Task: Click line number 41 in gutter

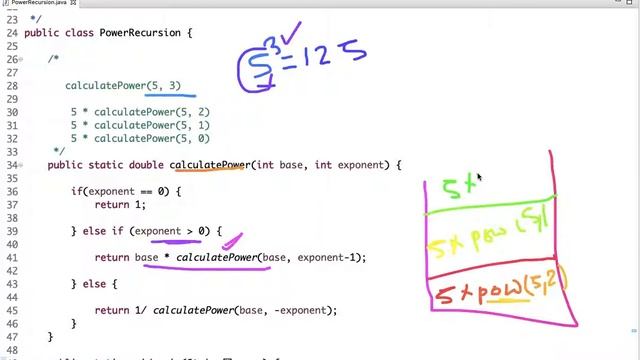Action: pyautogui.click(x=12, y=258)
